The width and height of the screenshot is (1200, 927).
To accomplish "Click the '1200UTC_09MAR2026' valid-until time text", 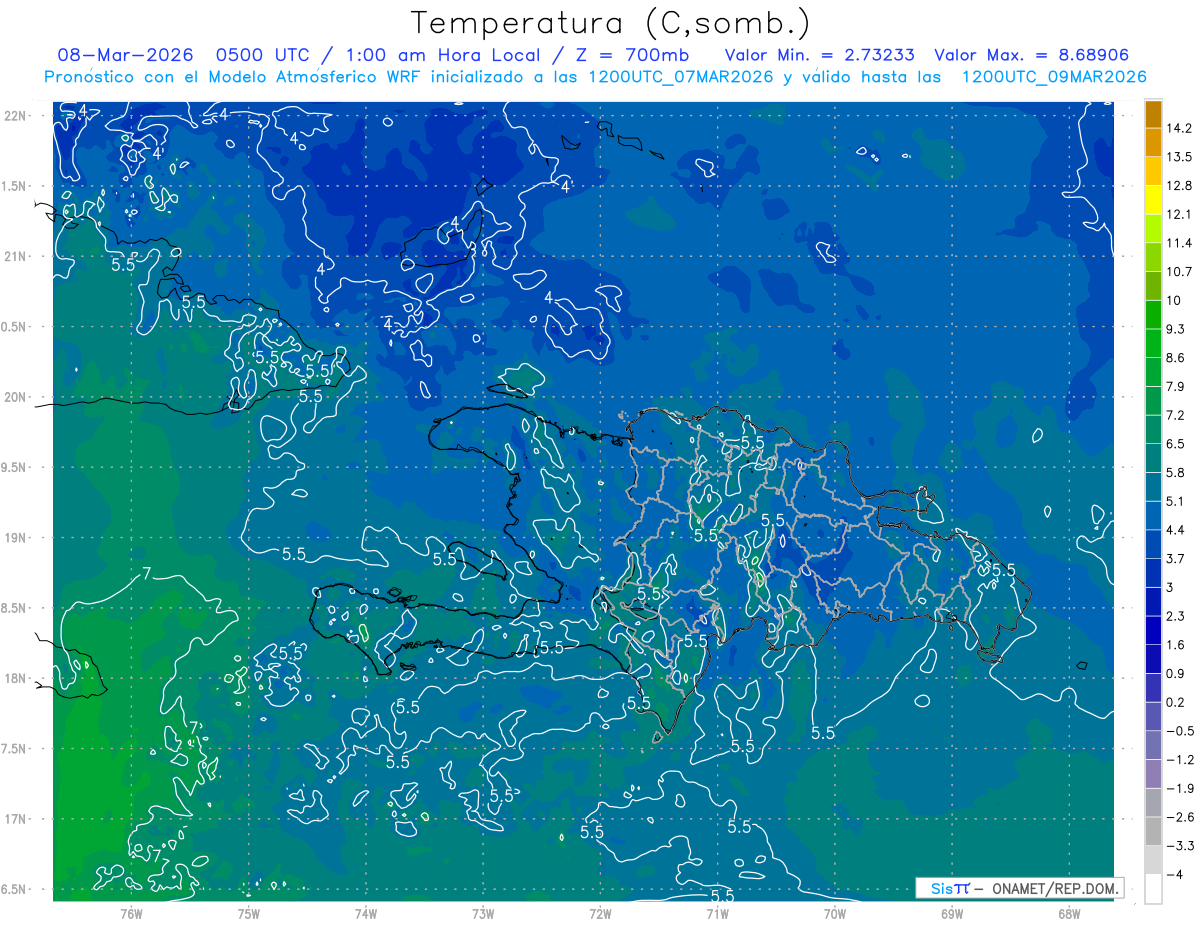I will coord(1053,77).
